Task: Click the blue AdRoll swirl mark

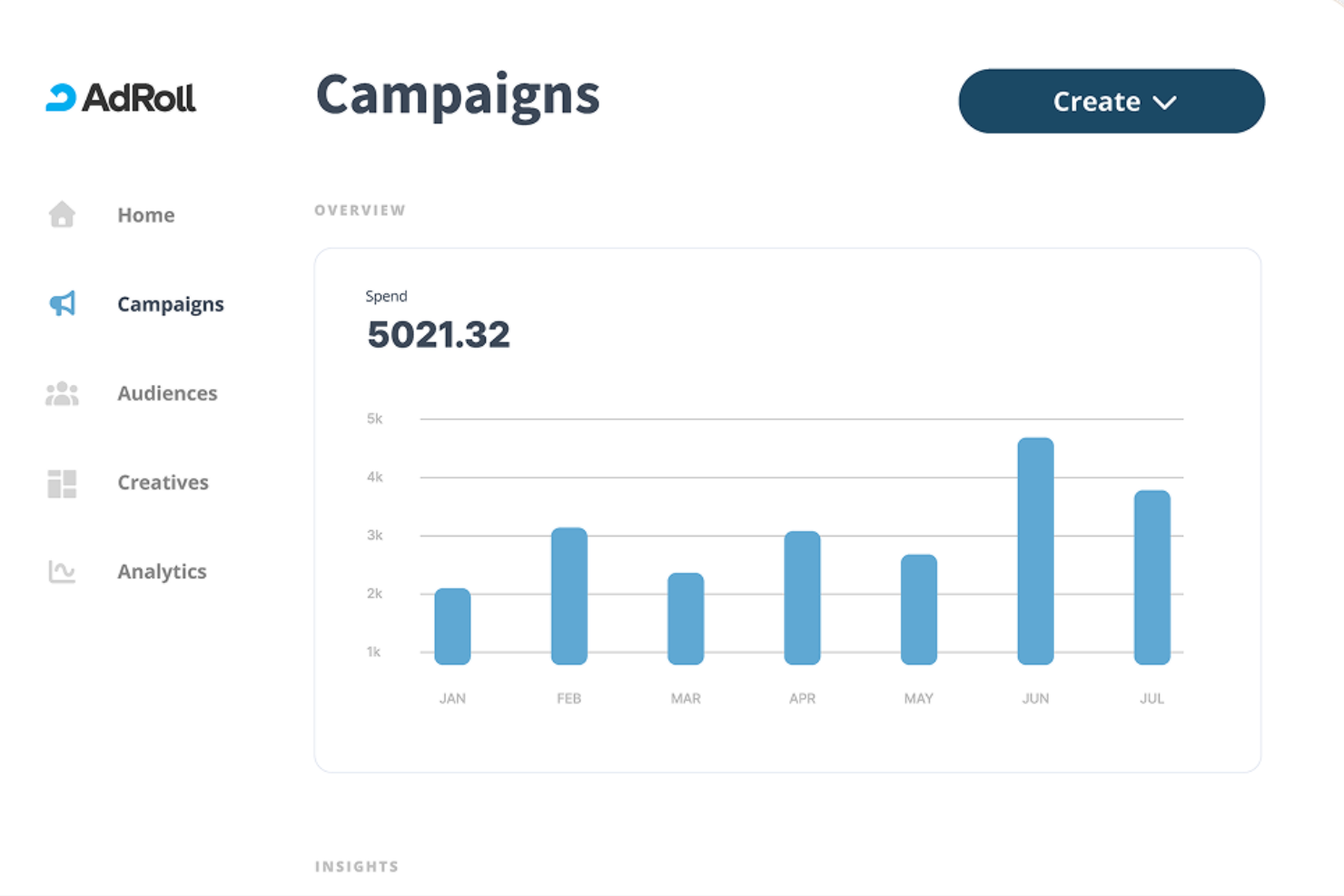Action: (61, 98)
